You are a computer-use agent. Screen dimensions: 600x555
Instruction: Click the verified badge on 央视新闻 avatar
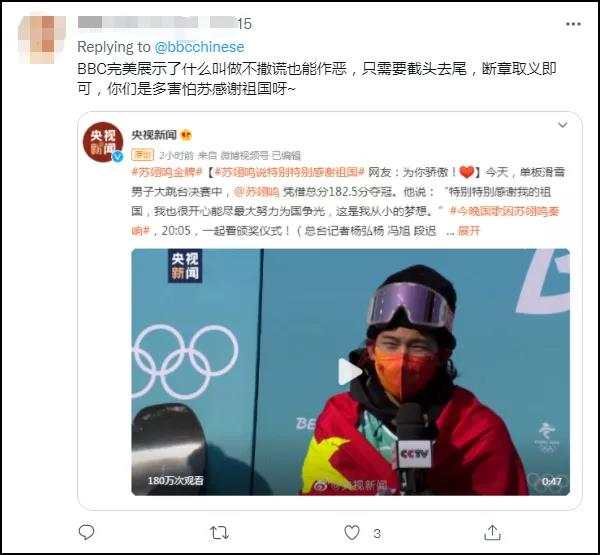(x=117, y=156)
